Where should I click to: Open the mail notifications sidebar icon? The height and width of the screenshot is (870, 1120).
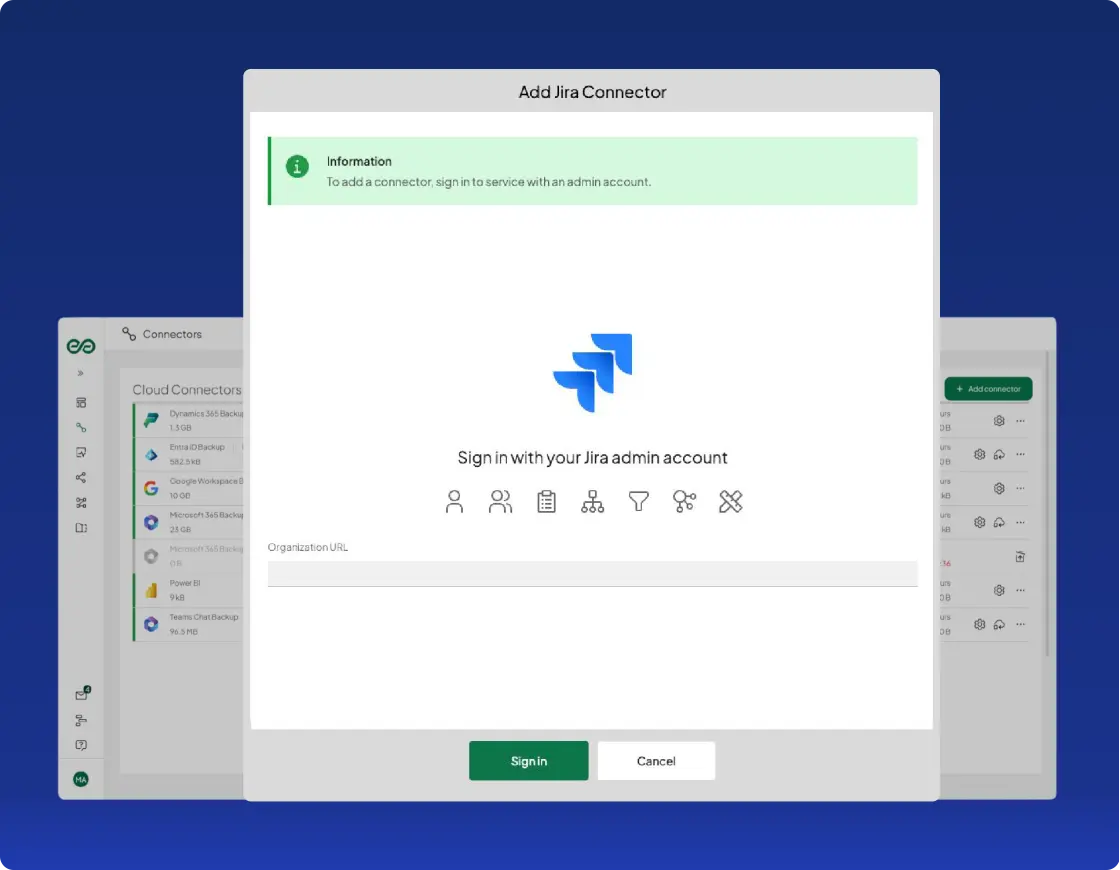coord(82,694)
